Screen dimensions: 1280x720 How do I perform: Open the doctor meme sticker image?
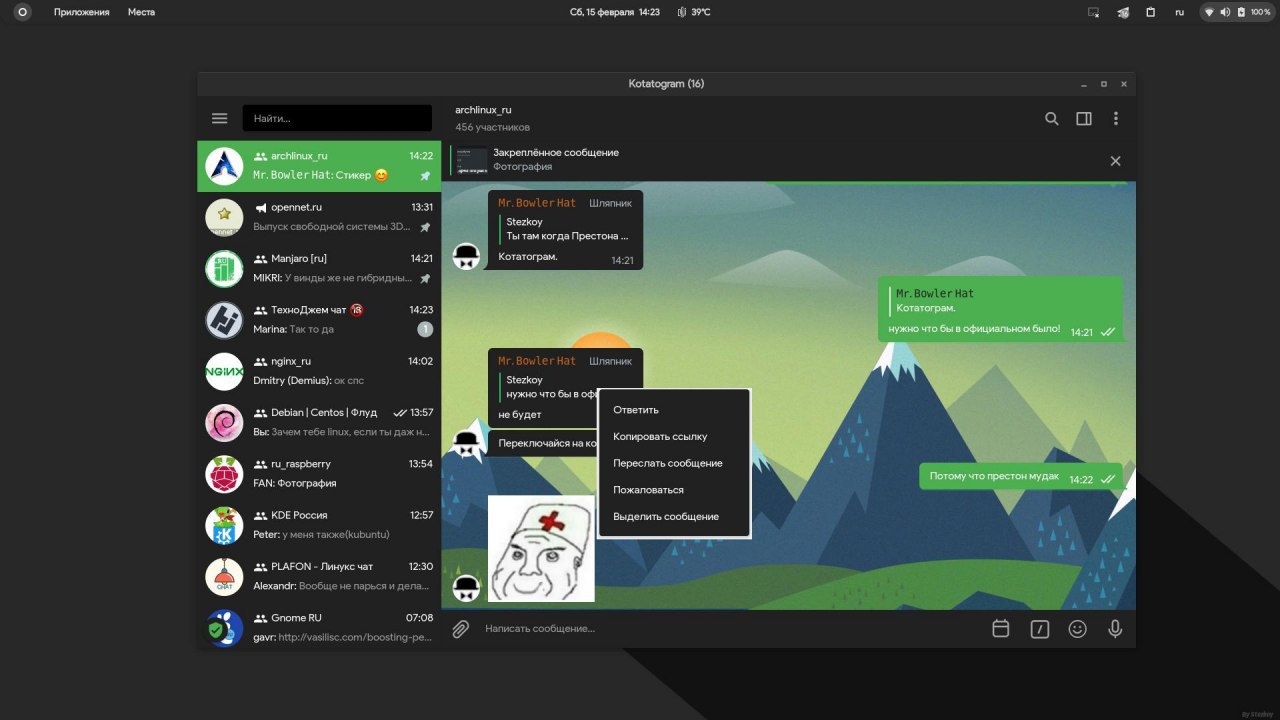click(x=541, y=549)
